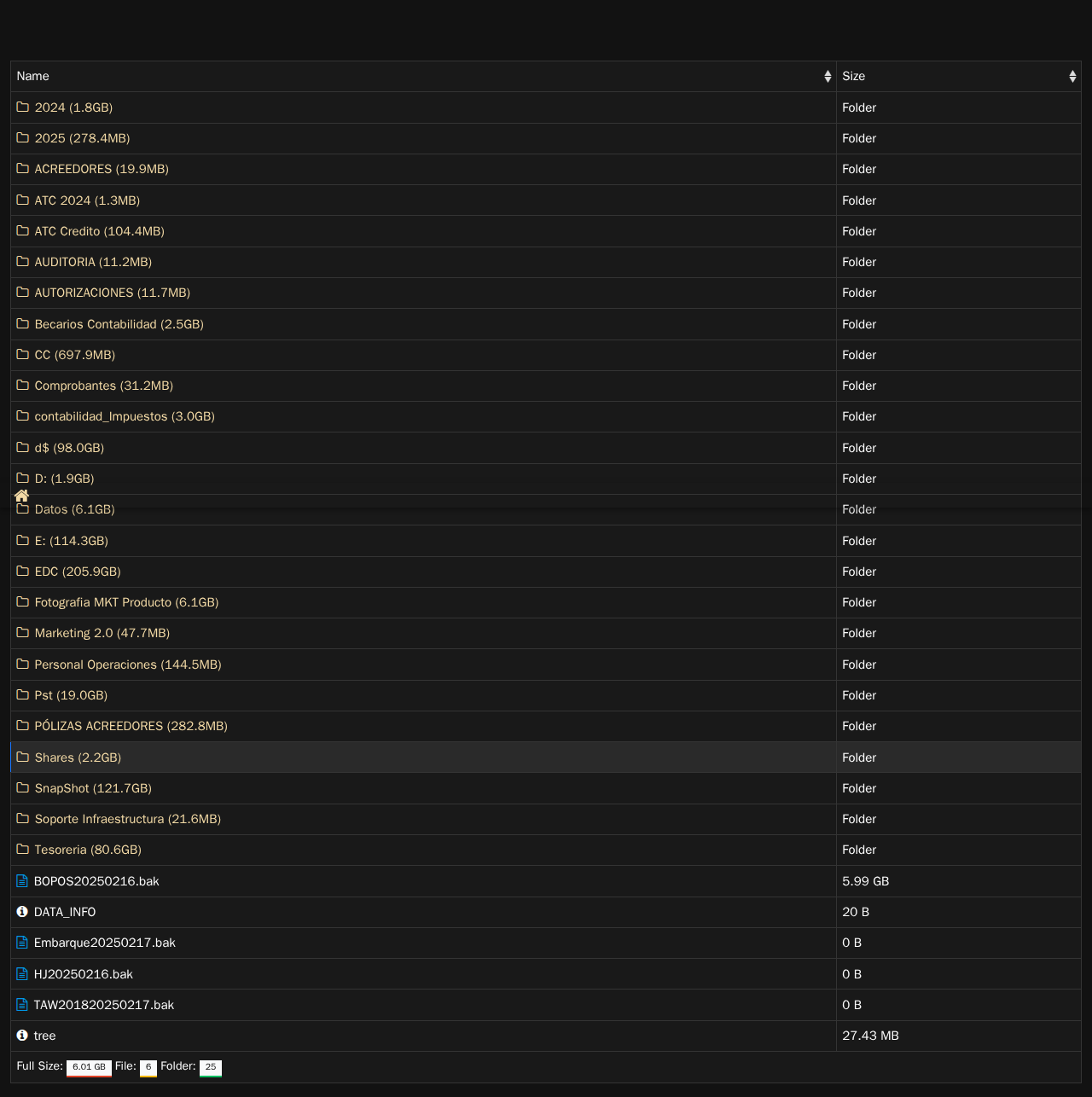Open the Becarios Contabilidad folder
Image resolution: width=1092 pixels, height=1097 pixels.
click(119, 324)
